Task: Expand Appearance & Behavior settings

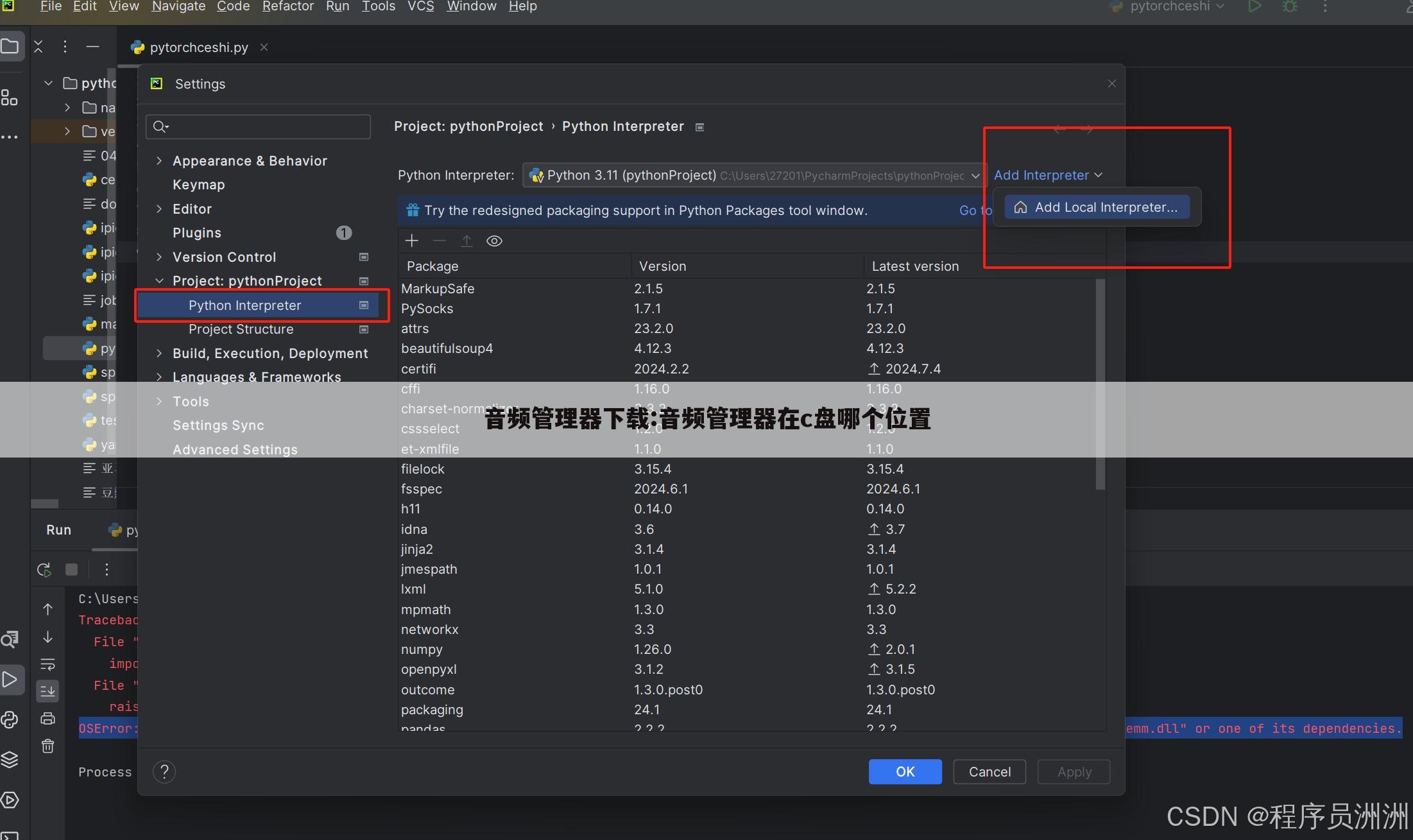Action: [159, 160]
